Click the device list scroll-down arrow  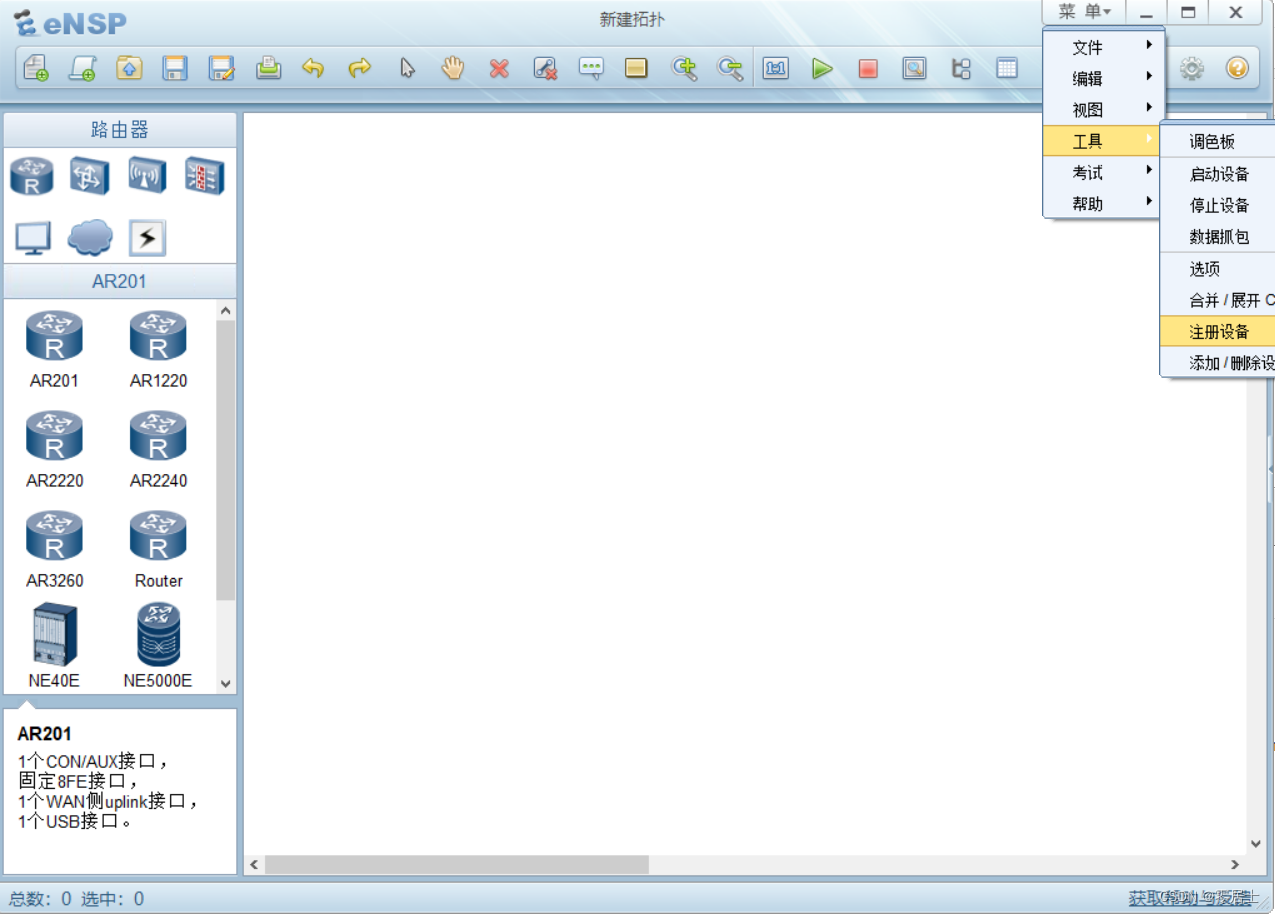(226, 684)
